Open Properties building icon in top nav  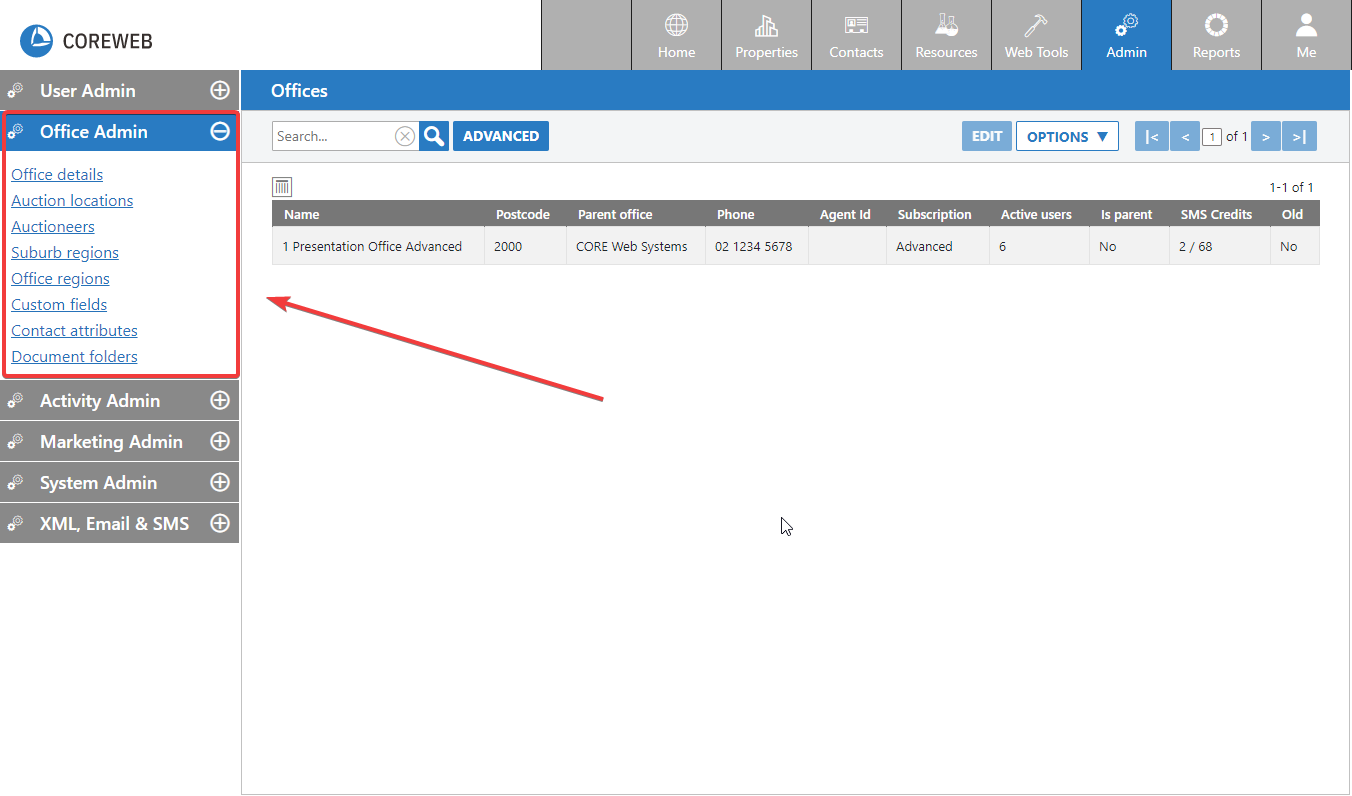pos(766,26)
